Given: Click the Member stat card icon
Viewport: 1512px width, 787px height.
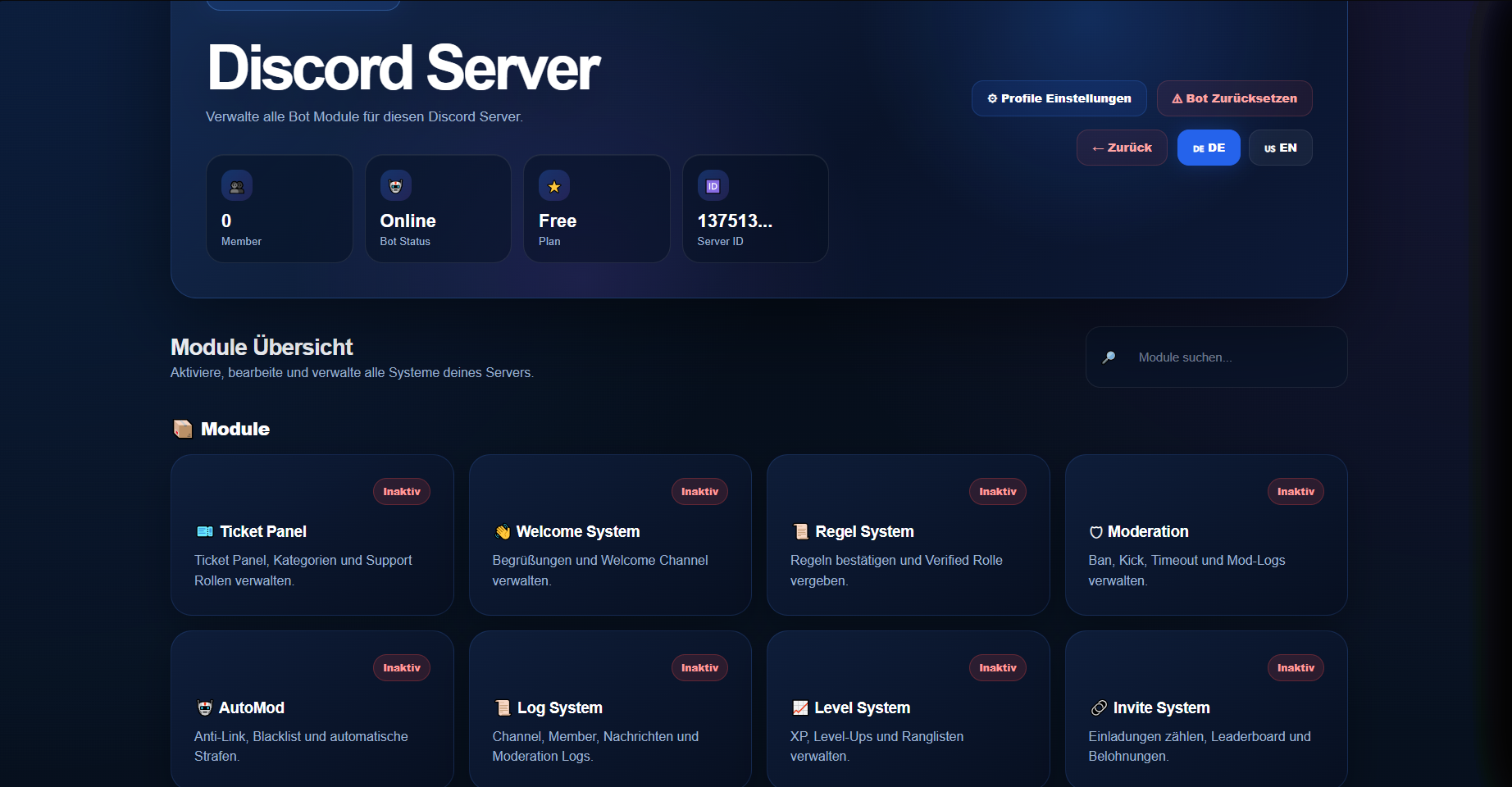Looking at the screenshot, I should [x=237, y=186].
